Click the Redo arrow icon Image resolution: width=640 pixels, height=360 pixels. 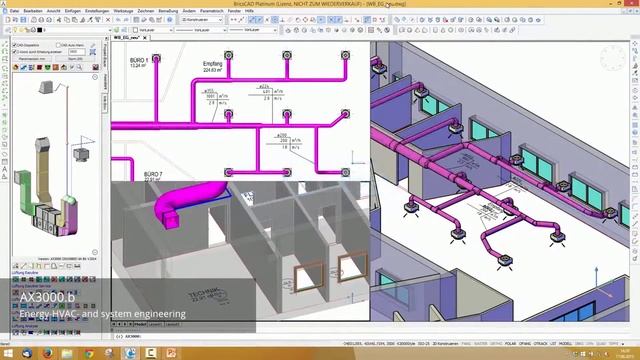(127, 20)
